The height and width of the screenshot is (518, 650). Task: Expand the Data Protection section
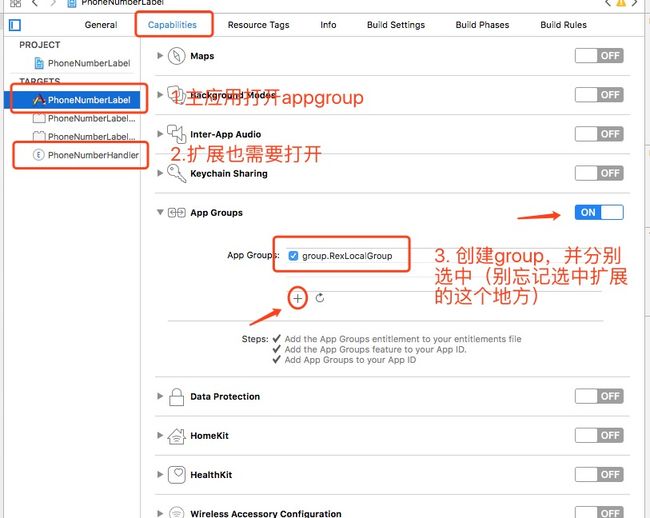click(160, 396)
